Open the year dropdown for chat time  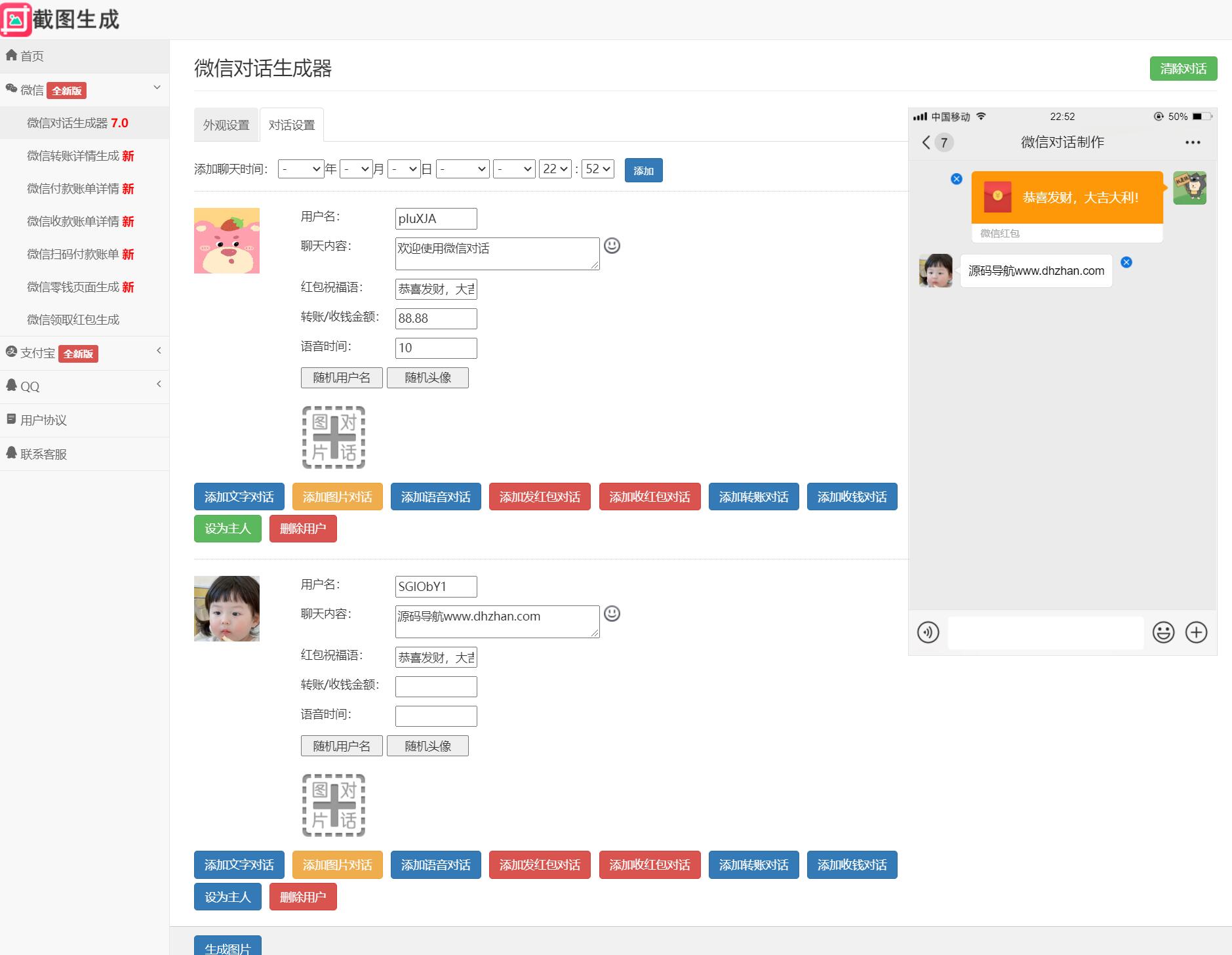[301, 169]
